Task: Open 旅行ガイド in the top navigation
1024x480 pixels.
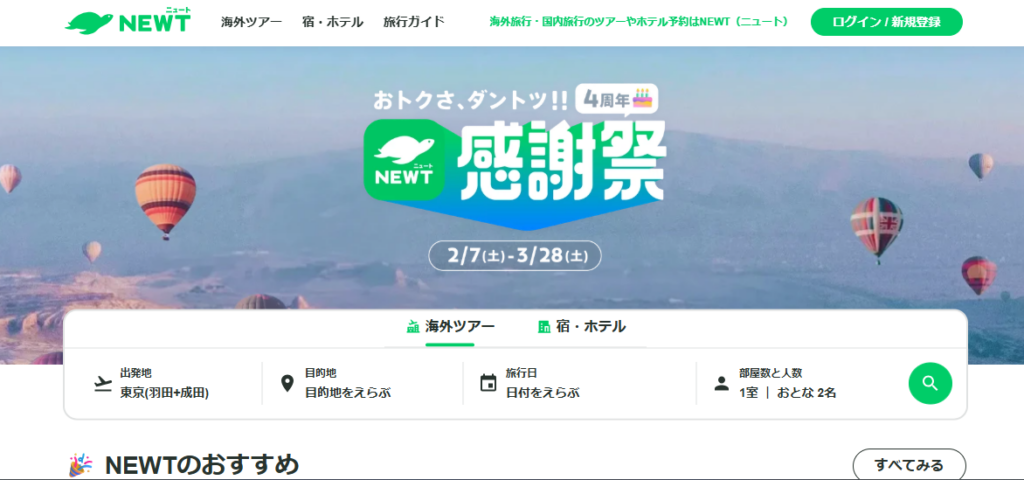Action: [x=414, y=22]
